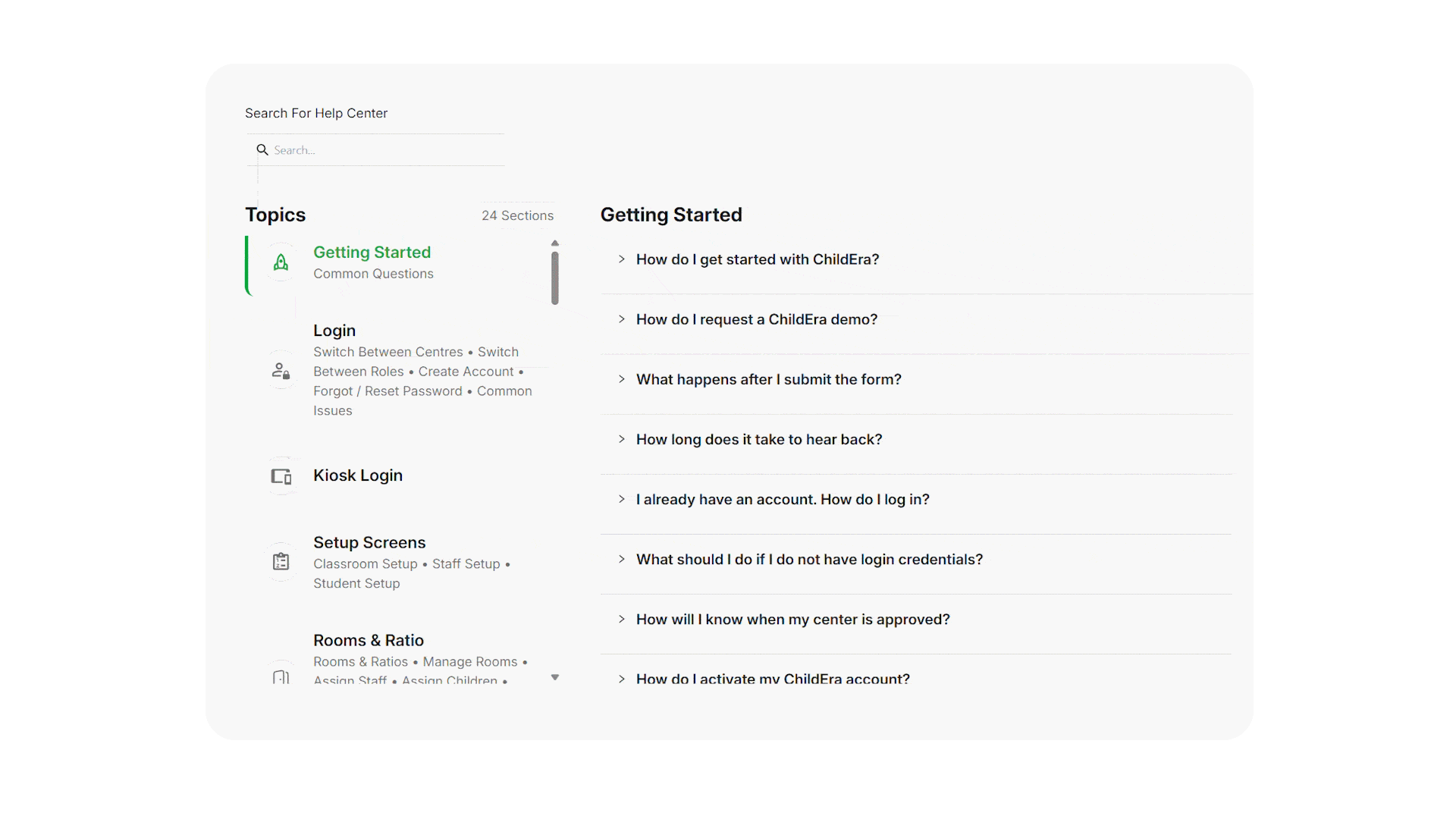Viewport: 1456px width, 819px height.
Task: Open question 'What happens after I submit the form?'
Action: point(769,379)
